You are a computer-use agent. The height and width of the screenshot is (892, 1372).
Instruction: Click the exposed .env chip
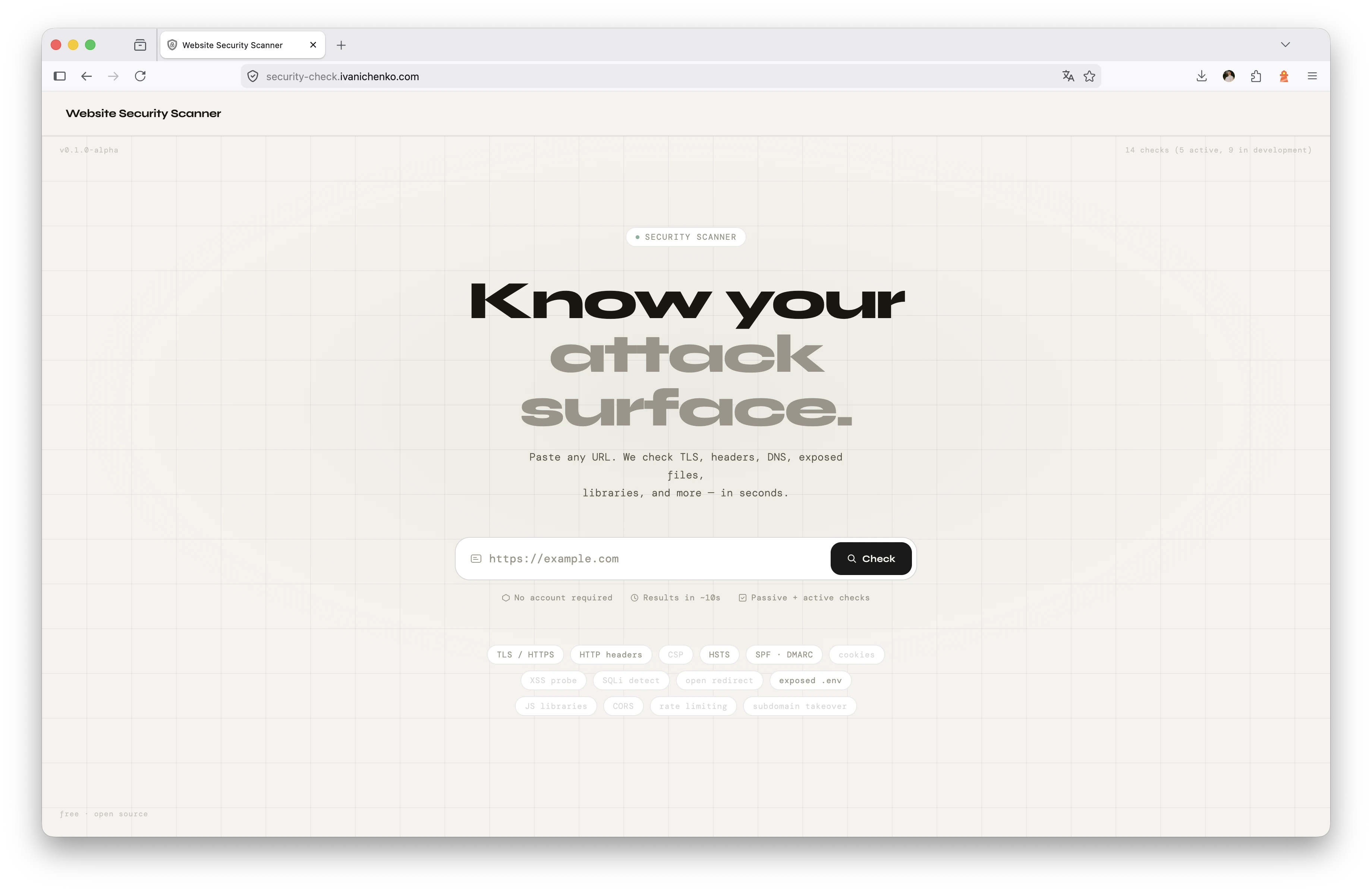tap(811, 681)
